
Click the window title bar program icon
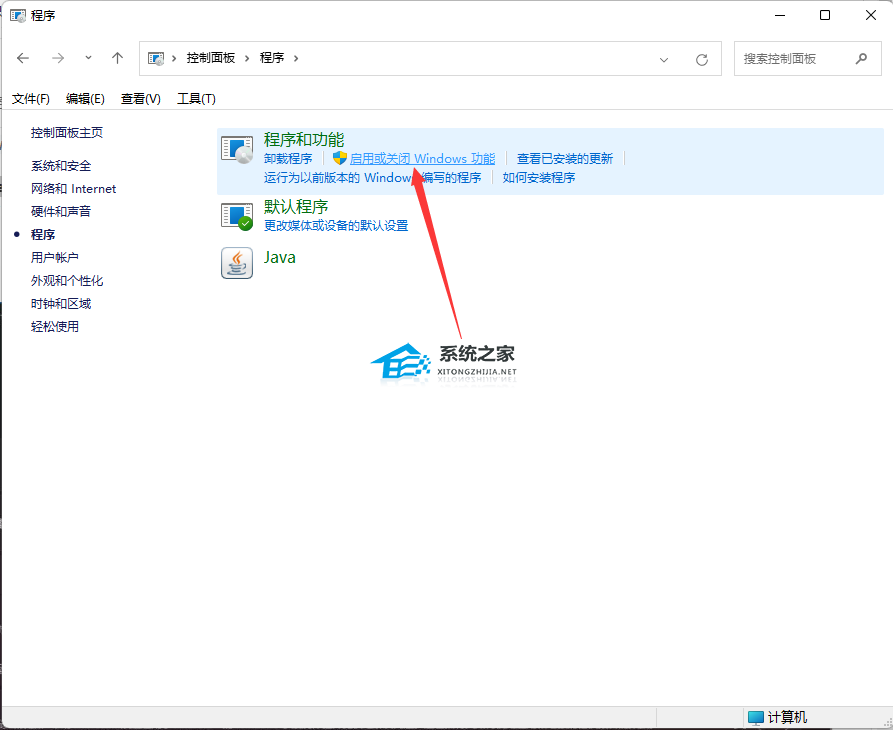click(18, 15)
